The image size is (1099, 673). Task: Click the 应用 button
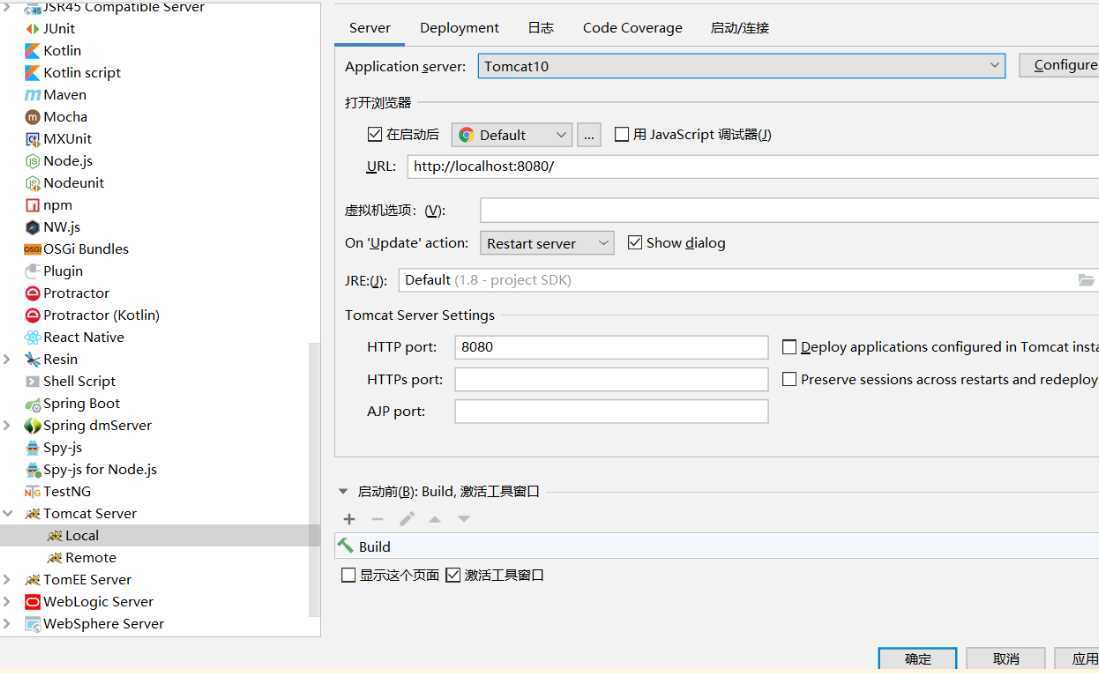click(x=1077, y=659)
